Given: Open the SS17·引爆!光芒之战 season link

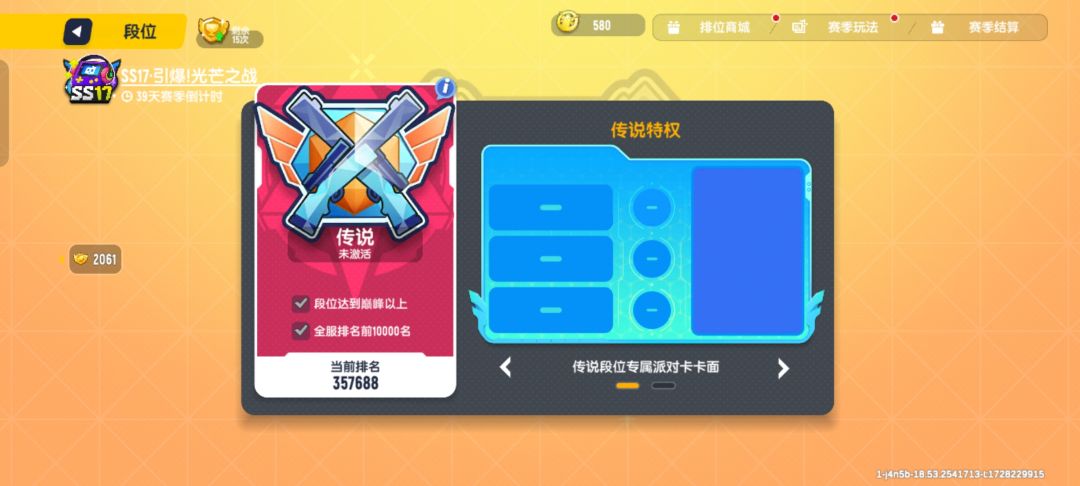Looking at the screenshot, I should (189, 76).
